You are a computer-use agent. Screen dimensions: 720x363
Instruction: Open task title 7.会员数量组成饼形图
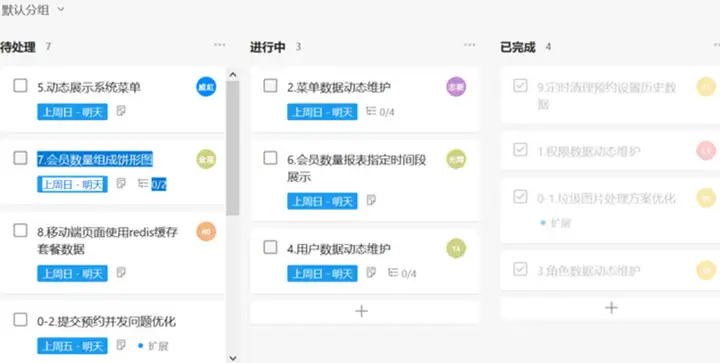[95, 159]
